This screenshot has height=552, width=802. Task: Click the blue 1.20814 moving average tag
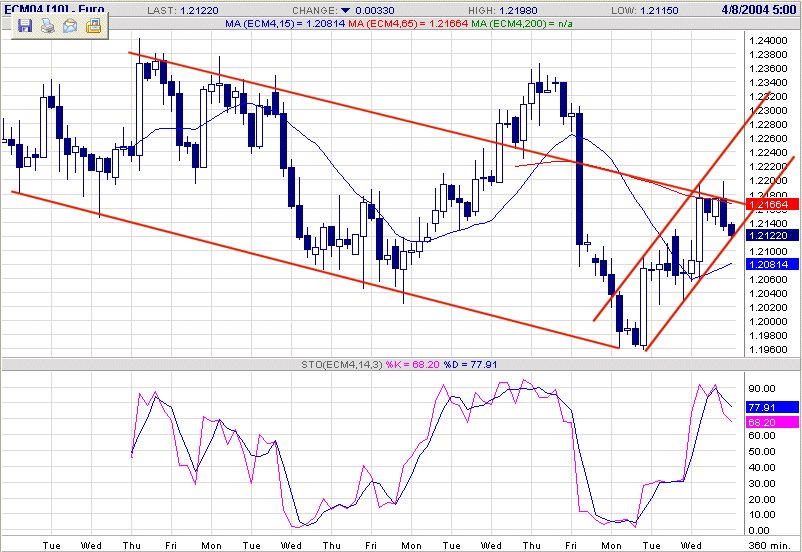click(x=771, y=264)
